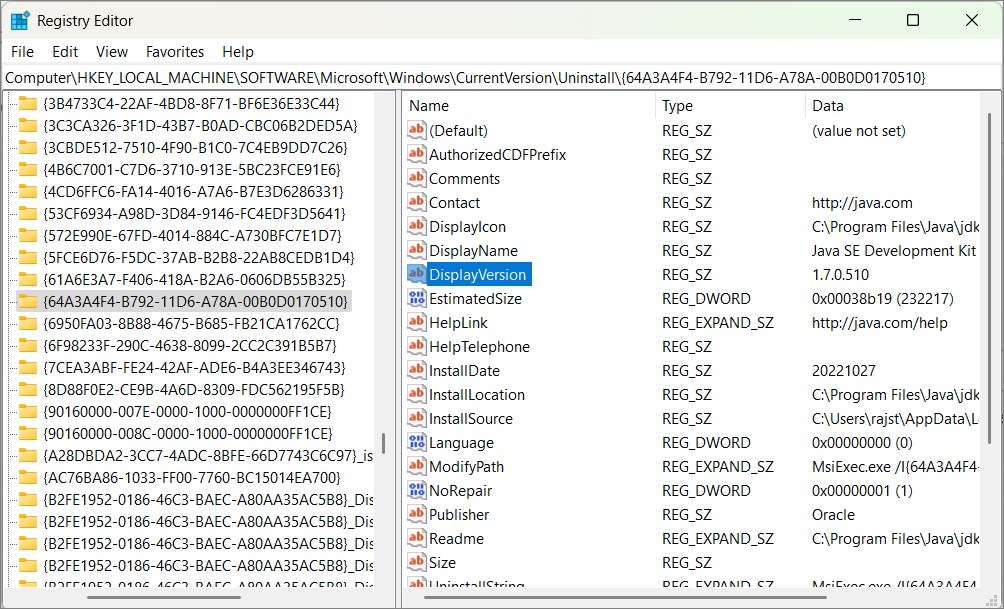1004x609 pixels.
Task: Click the data value 1.7.0.510
Action: click(x=840, y=275)
